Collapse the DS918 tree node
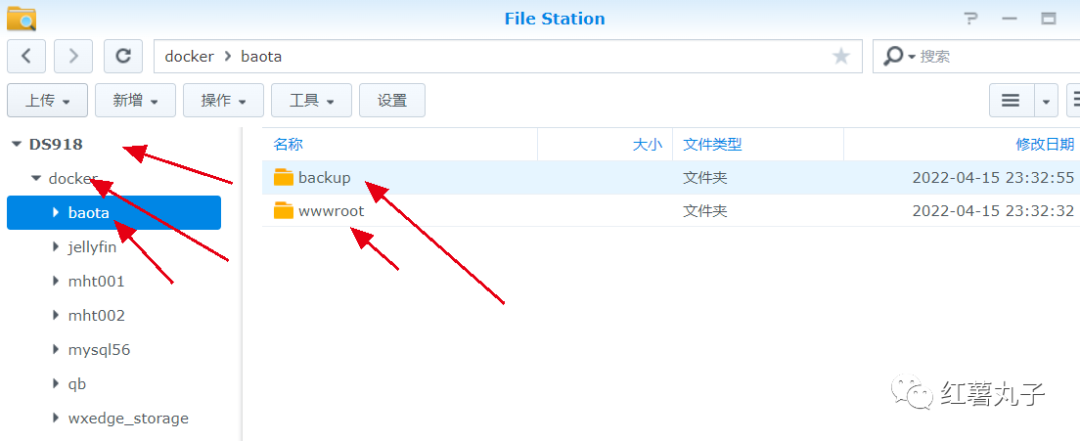This screenshot has height=441, width=1080. coord(17,144)
